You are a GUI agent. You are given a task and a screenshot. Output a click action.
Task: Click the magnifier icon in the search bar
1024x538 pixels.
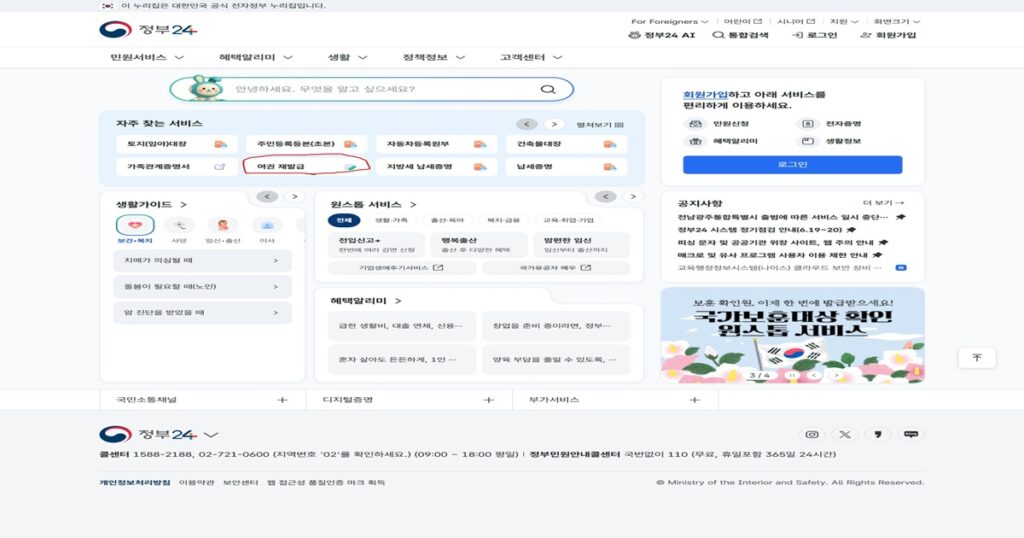548,89
